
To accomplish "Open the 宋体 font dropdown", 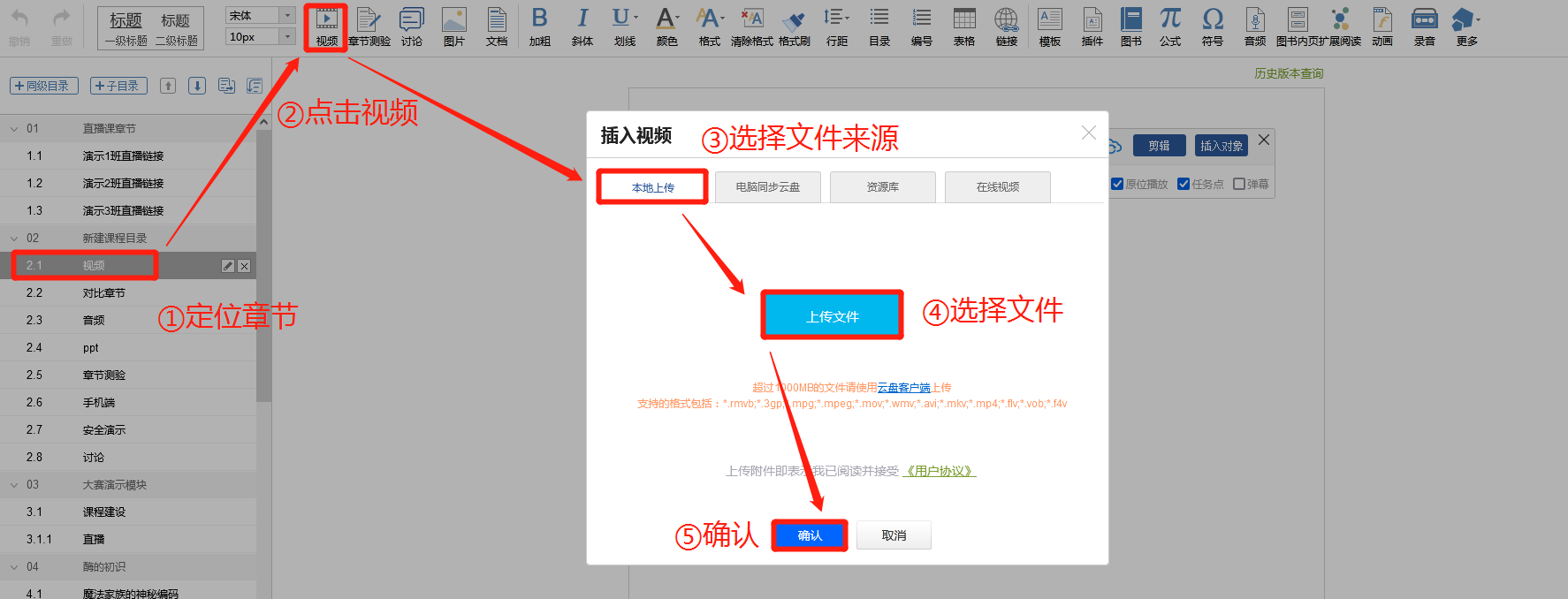I will click(x=287, y=16).
